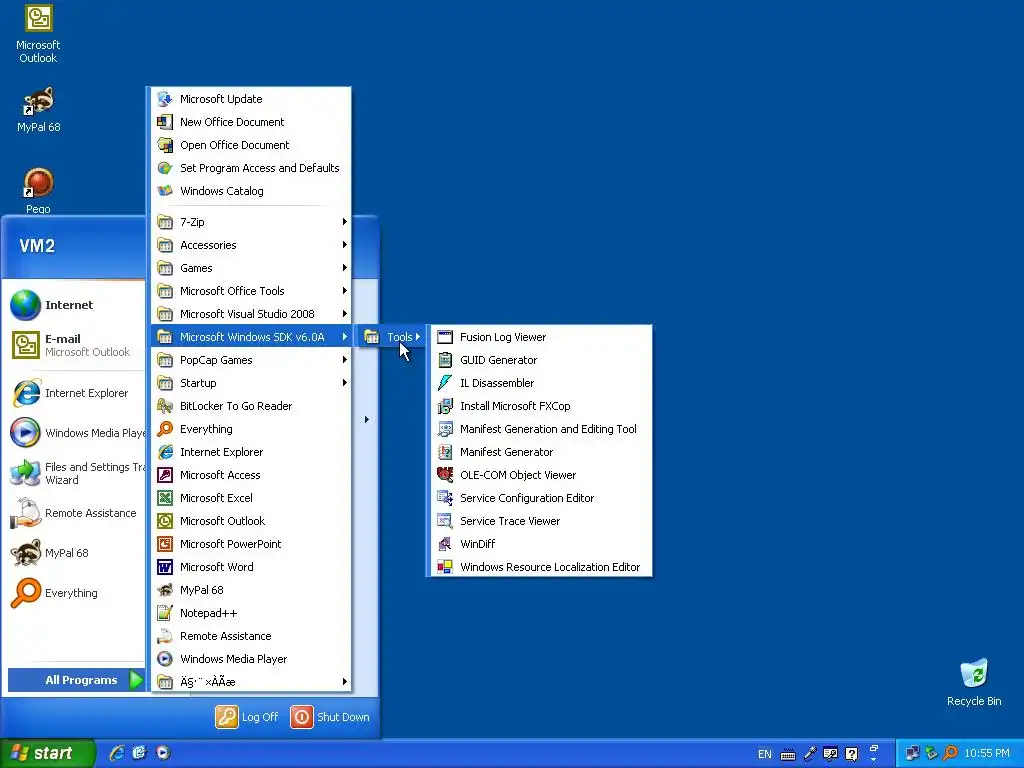This screenshot has width=1024, height=768.
Task: Open Fusion Log Viewer icon in Tools submenu
Action: [445, 337]
